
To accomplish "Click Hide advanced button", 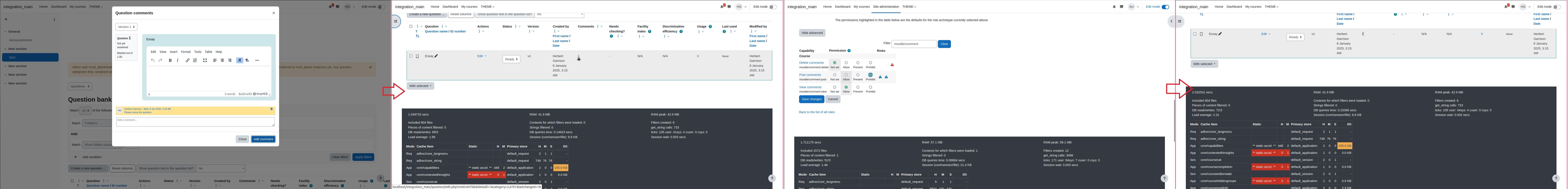I will 812,33.
